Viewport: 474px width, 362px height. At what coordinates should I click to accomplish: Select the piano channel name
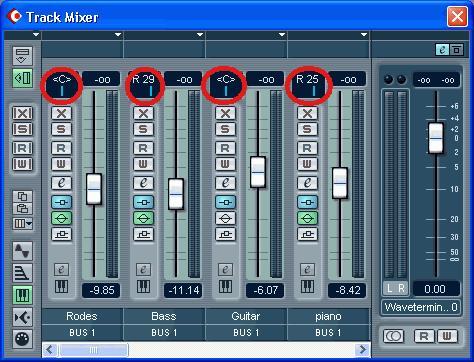328,316
